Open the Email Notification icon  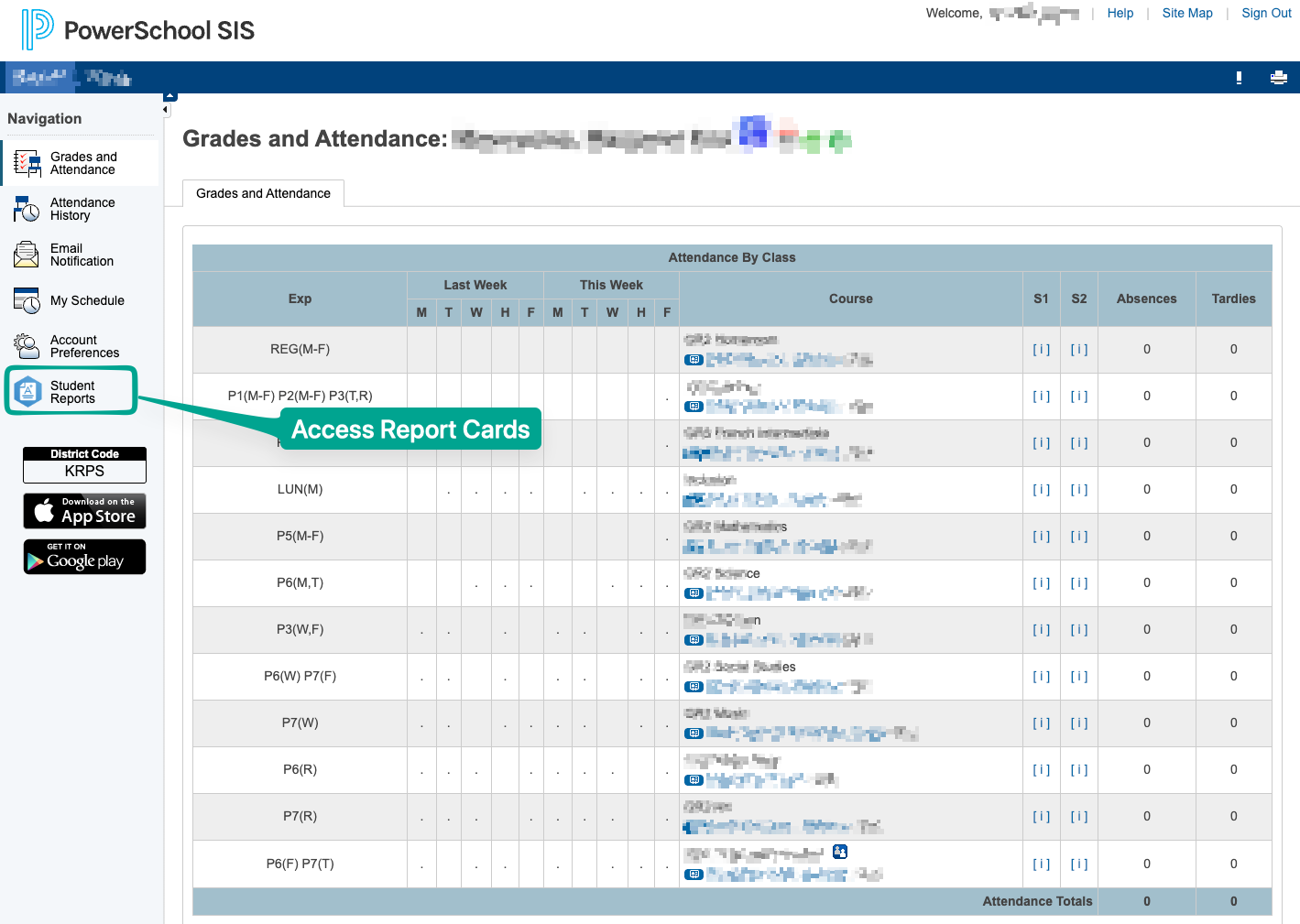pyautogui.click(x=27, y=255)
